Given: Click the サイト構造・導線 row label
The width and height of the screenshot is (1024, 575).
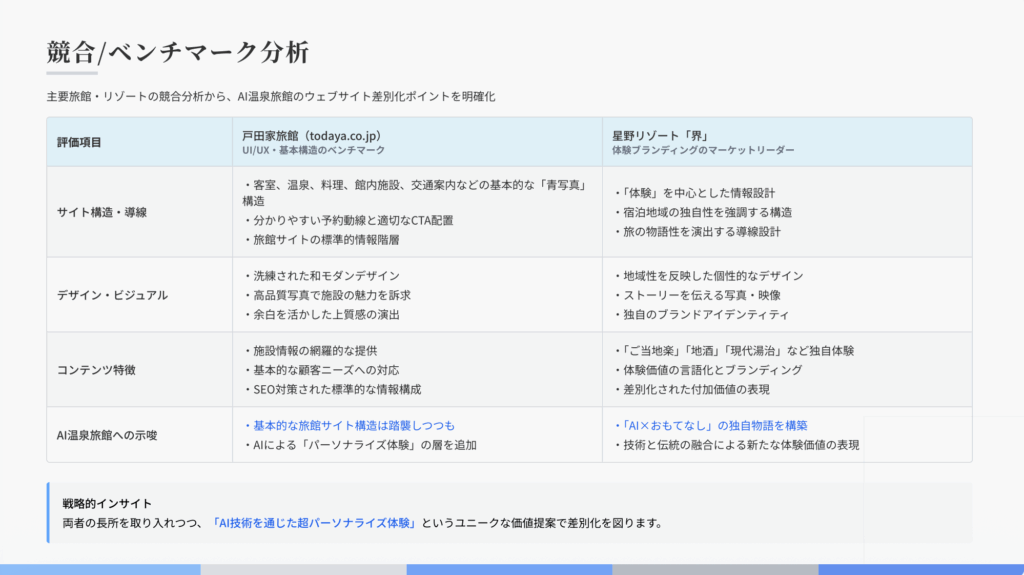Looking at the screenshot, I should (102, 212).
